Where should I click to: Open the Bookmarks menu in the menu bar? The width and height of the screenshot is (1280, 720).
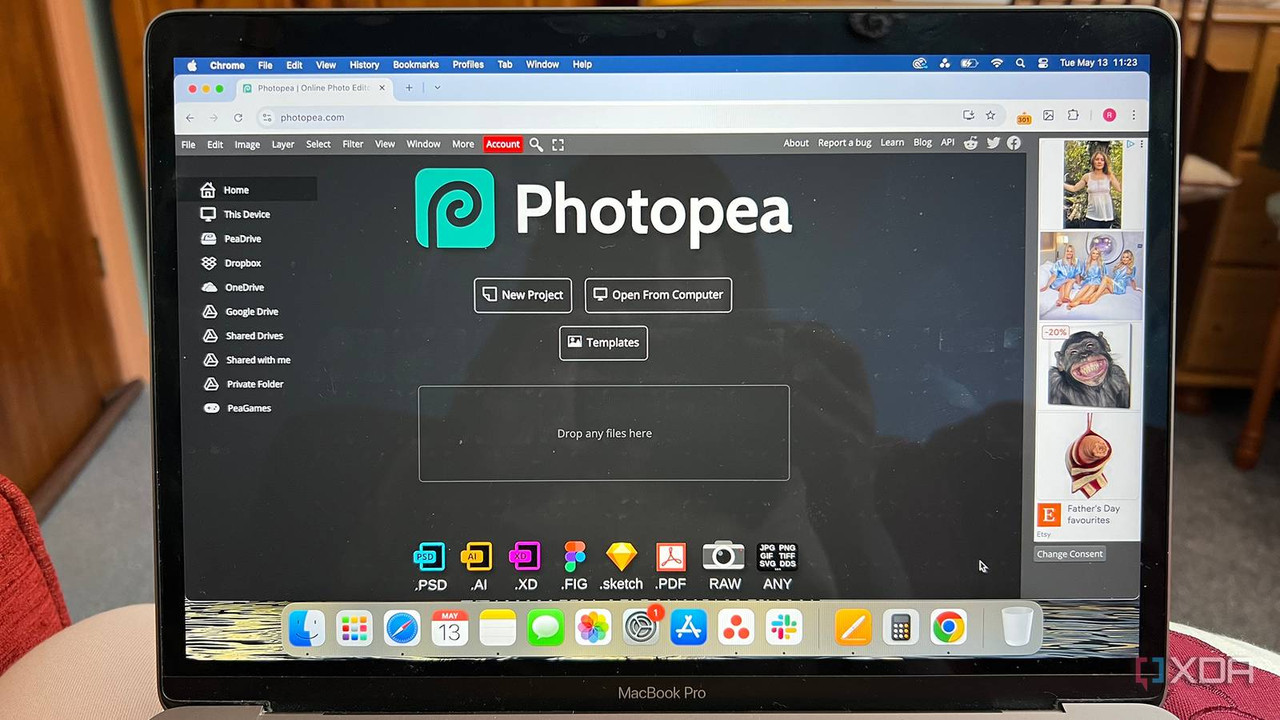[x=416, y=65]
